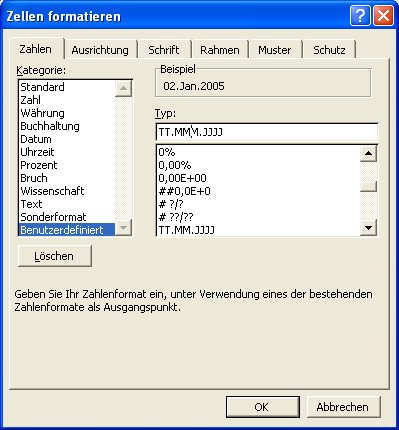Click the Löschen button
This screenshot has width=399, height=430.
[54, 256]
